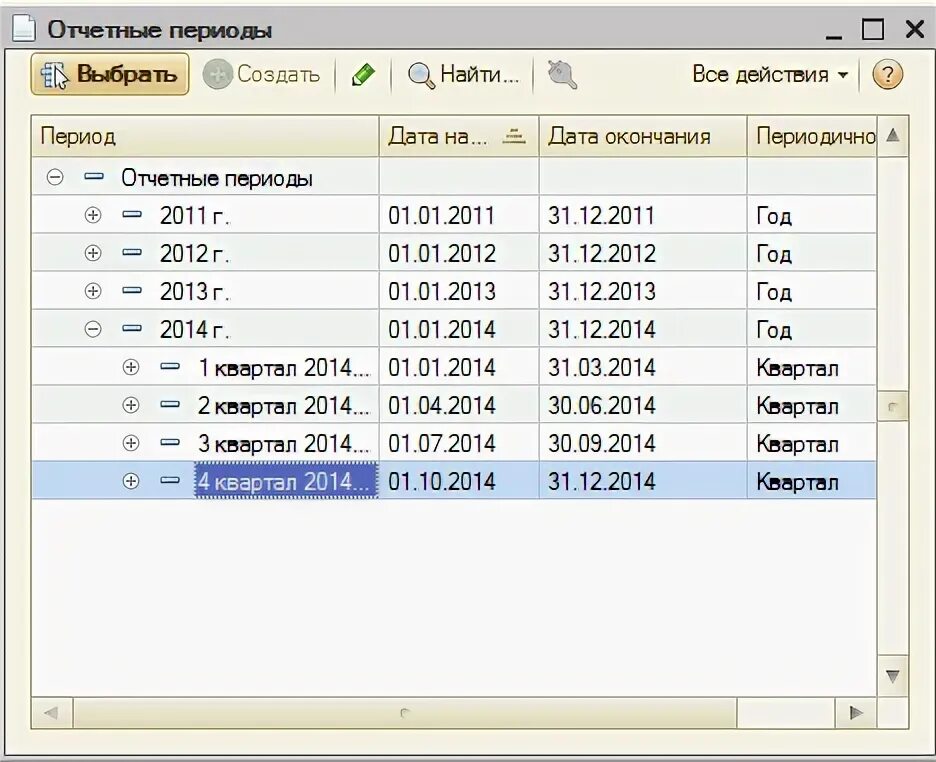This screenshot has height=762, width=936.
Task: Select the 2 квартал 2014 row
Action: coord(454,405)
